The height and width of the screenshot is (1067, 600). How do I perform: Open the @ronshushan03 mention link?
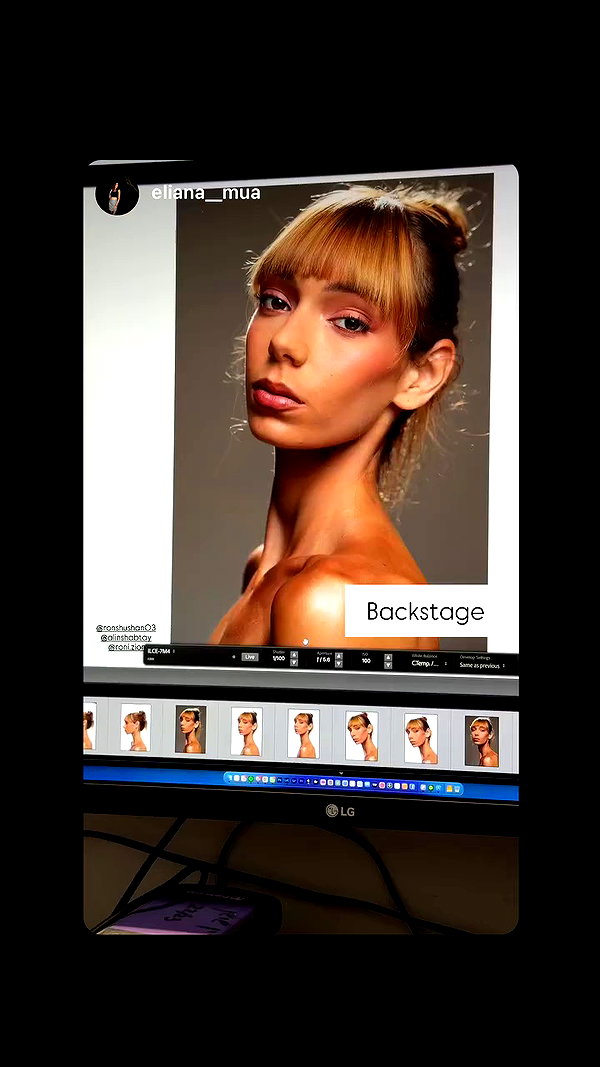tap(126, 627)
